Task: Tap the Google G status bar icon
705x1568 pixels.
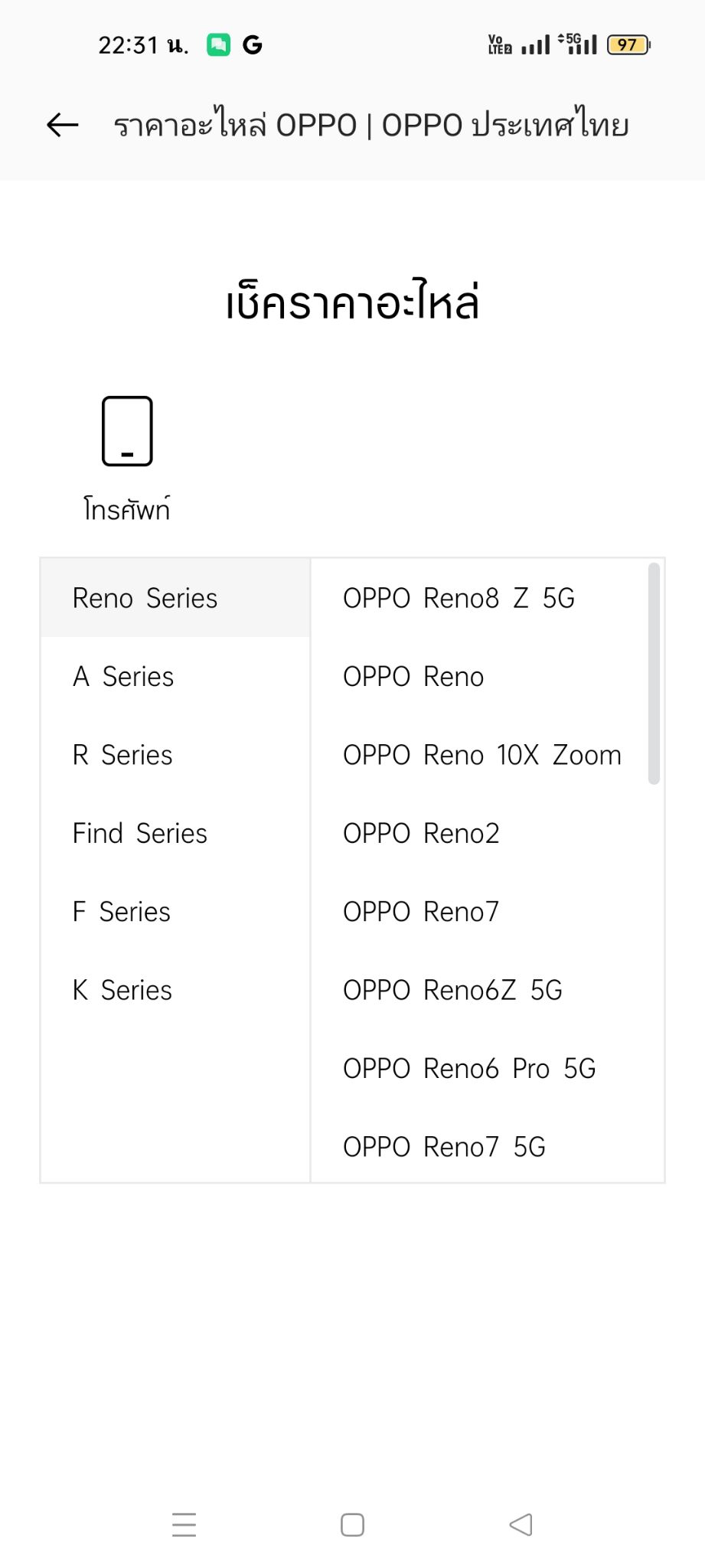Action: coord(253,45)
